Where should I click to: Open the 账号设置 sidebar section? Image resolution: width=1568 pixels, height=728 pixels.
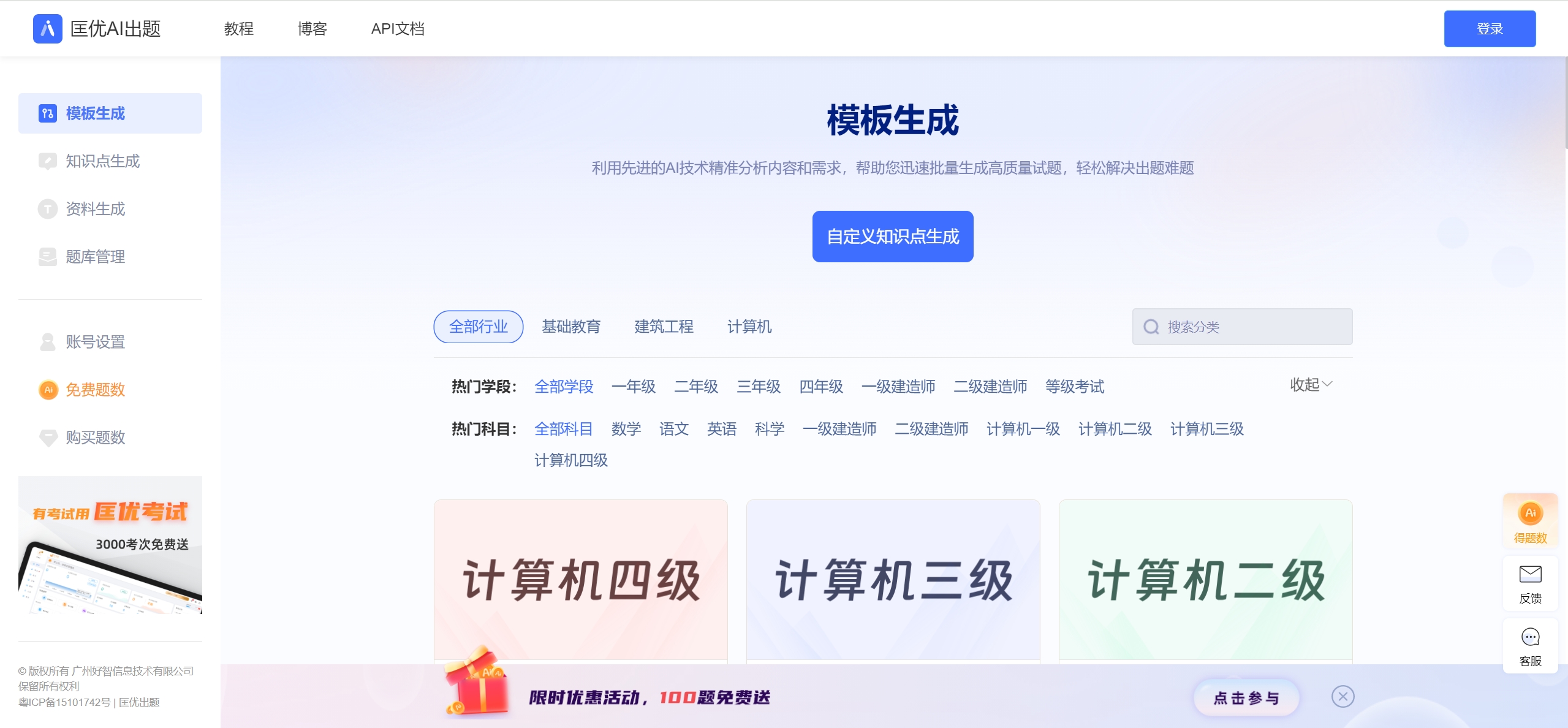(x=94, y=342)
